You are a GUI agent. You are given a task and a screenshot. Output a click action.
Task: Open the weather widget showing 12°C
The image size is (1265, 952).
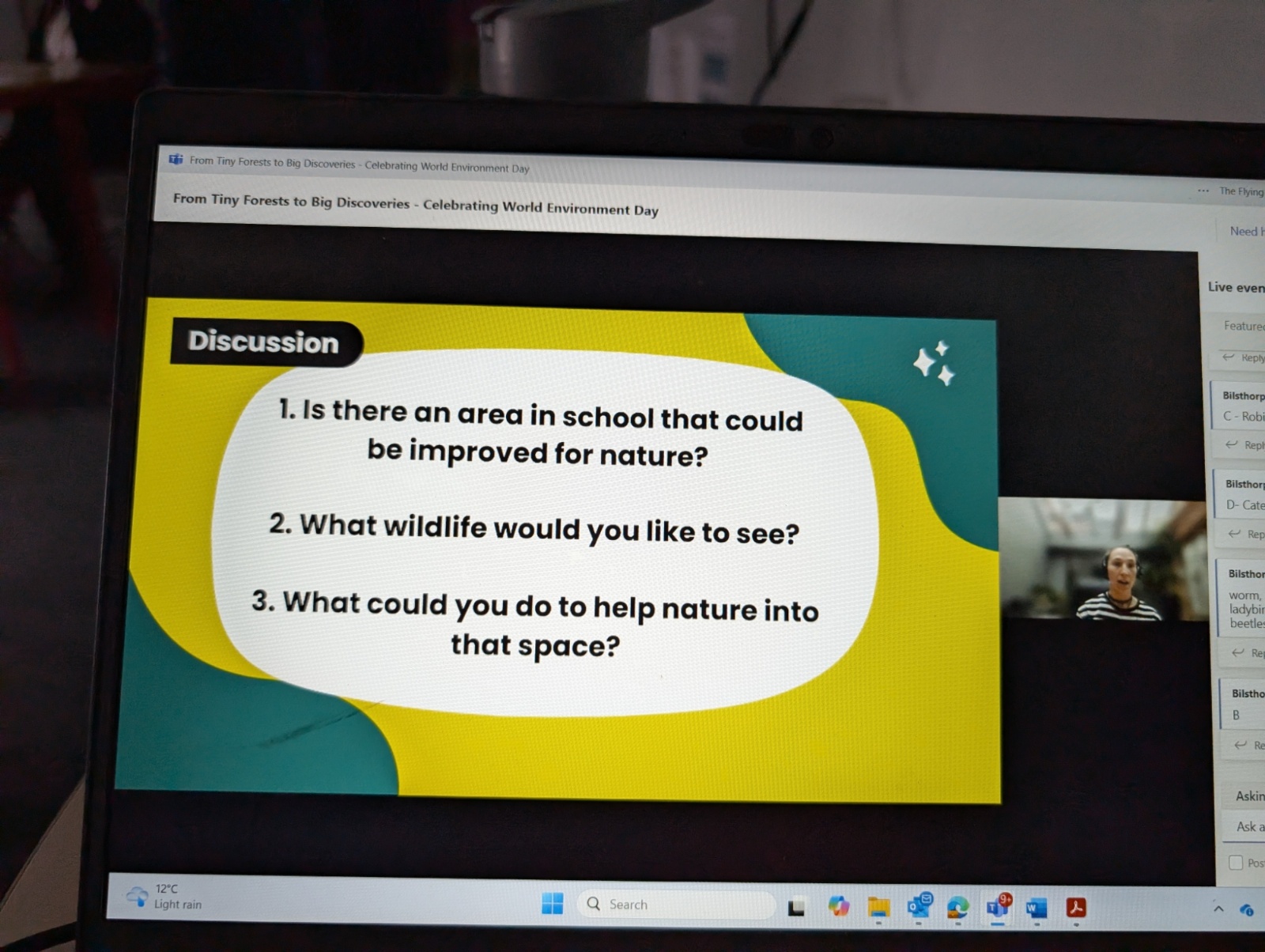click(164, 897)
